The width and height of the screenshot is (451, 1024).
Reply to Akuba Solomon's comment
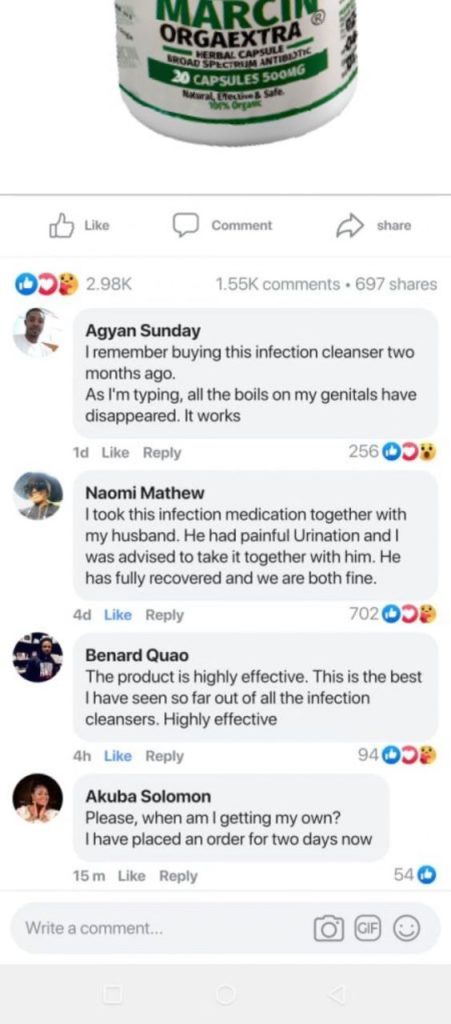click(x=178, y=876)
